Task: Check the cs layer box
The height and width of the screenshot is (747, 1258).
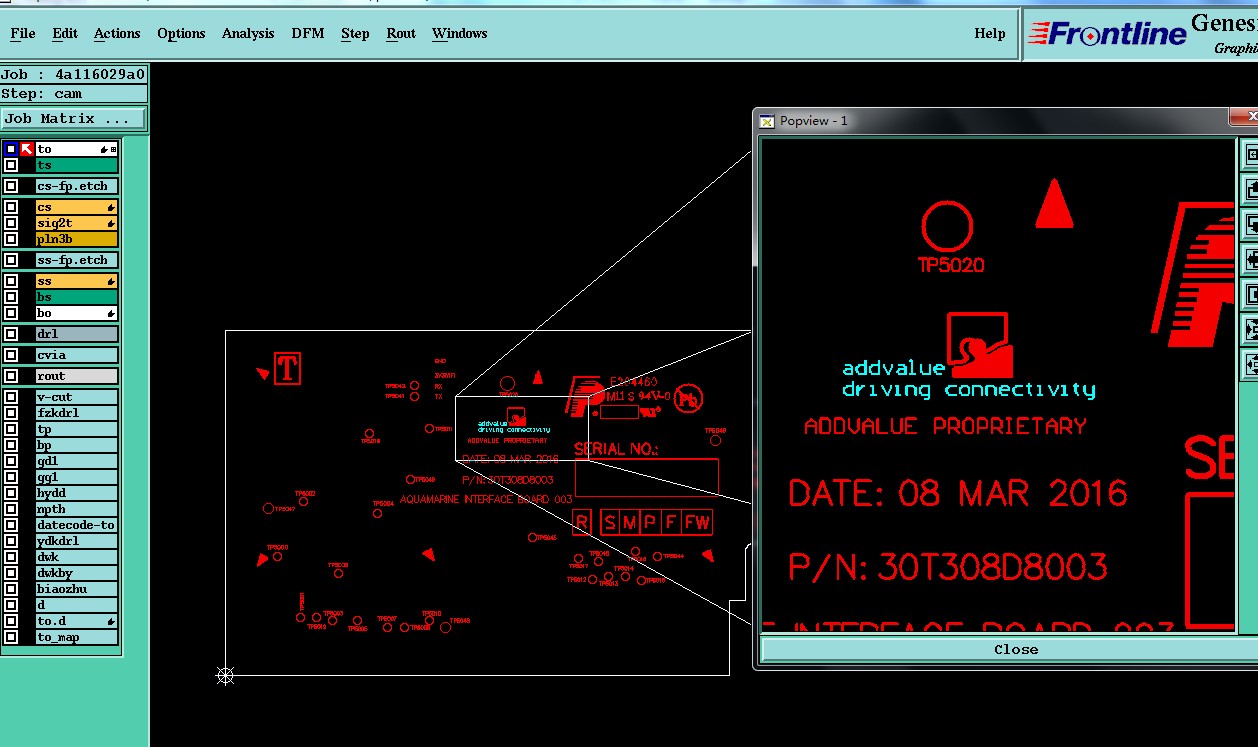Action: point(11,207)
